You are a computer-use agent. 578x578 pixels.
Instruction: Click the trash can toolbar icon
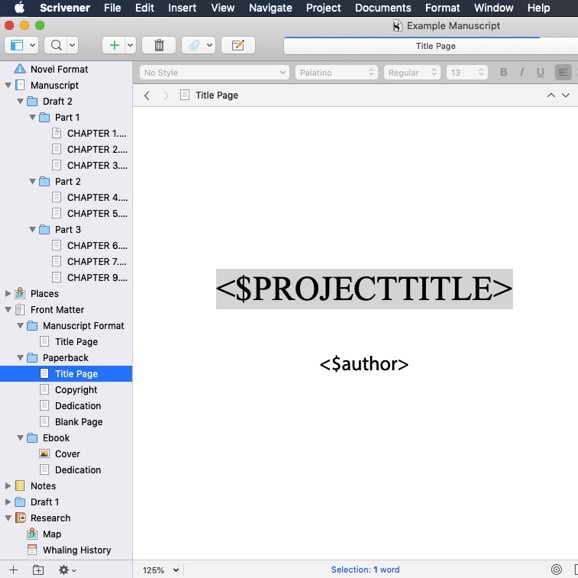[159, 45]
